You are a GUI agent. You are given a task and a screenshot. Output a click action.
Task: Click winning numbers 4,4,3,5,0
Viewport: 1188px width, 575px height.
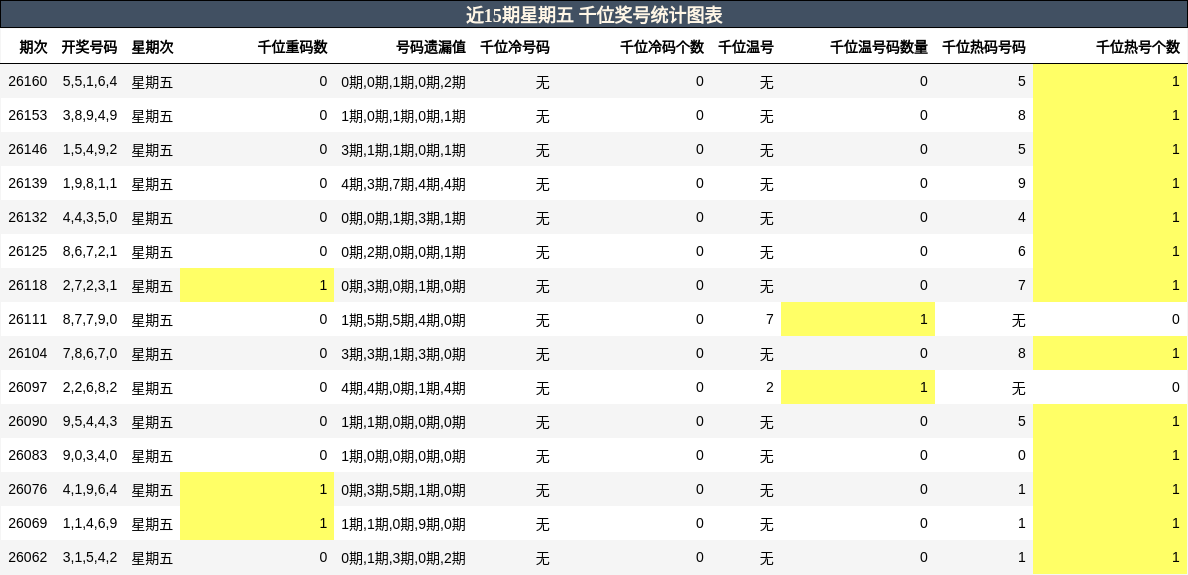point(90,217)
